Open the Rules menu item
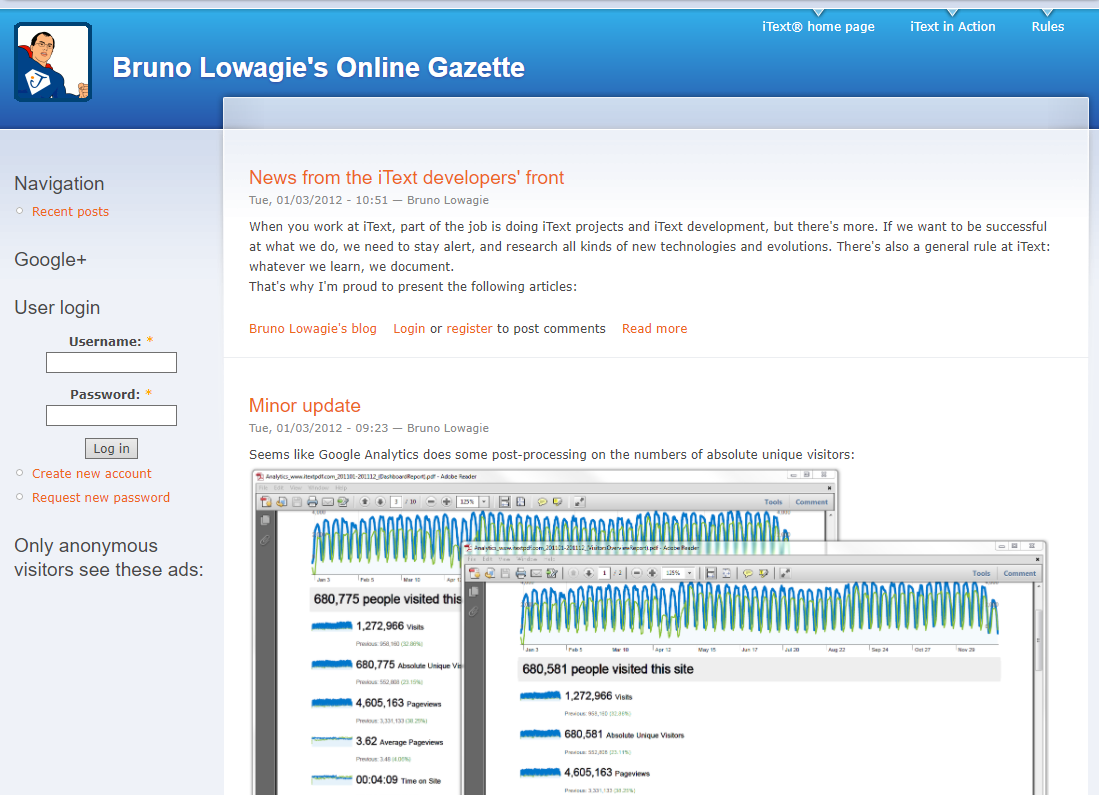Image resolution: width=1099 pixels, height=795 pixels. 1047,27
